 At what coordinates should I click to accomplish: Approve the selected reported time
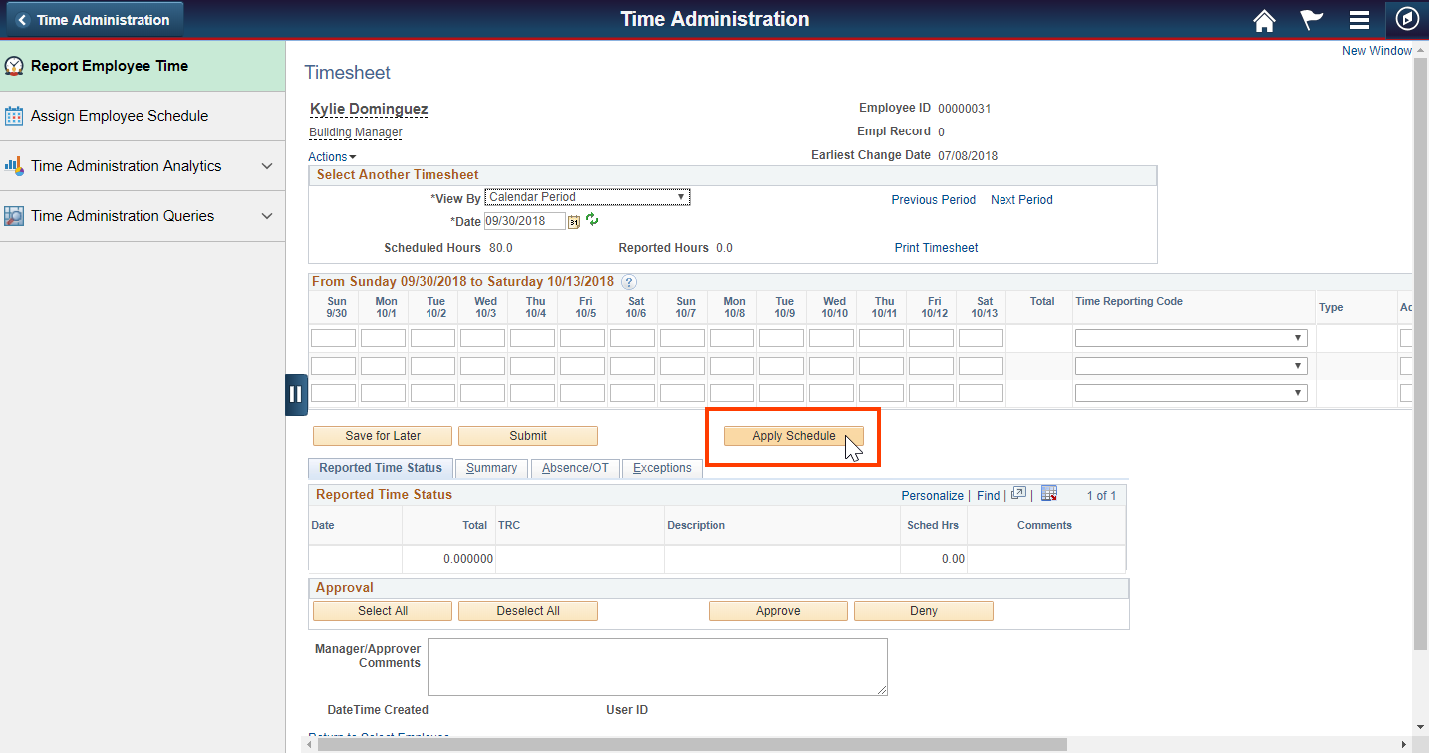pyautogui.click(x=778, y=610)
